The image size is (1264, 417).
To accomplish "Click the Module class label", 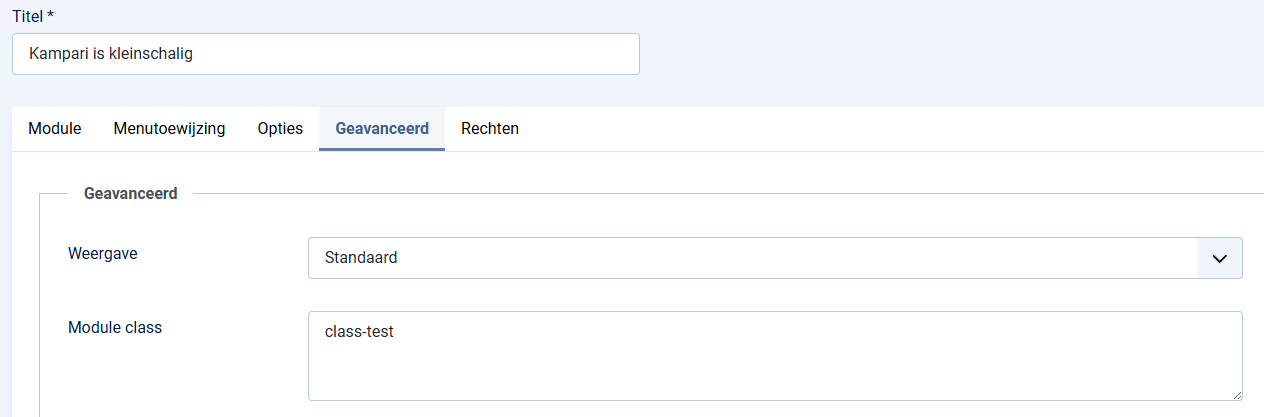I will click(115, 328).
